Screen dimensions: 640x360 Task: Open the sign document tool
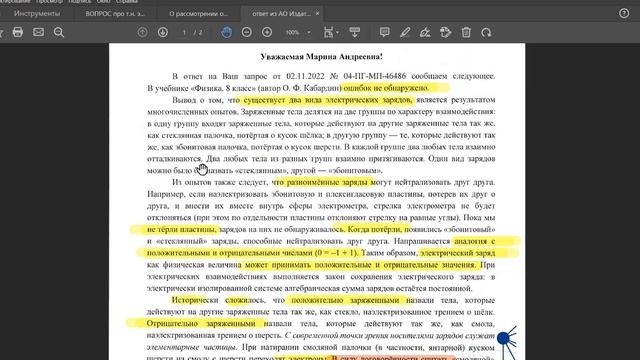425,32
